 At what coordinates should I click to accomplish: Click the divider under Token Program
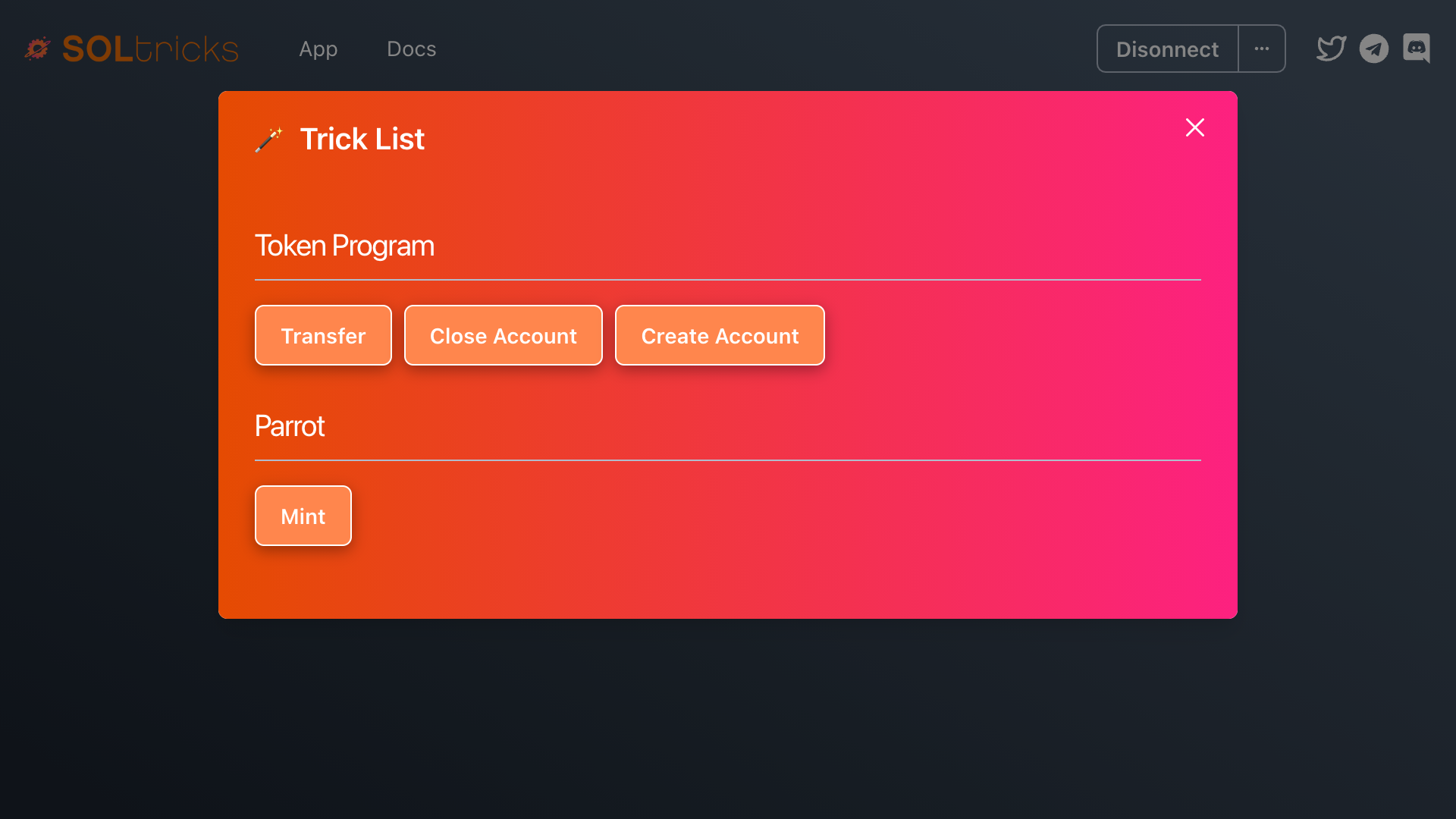point(727,280)
